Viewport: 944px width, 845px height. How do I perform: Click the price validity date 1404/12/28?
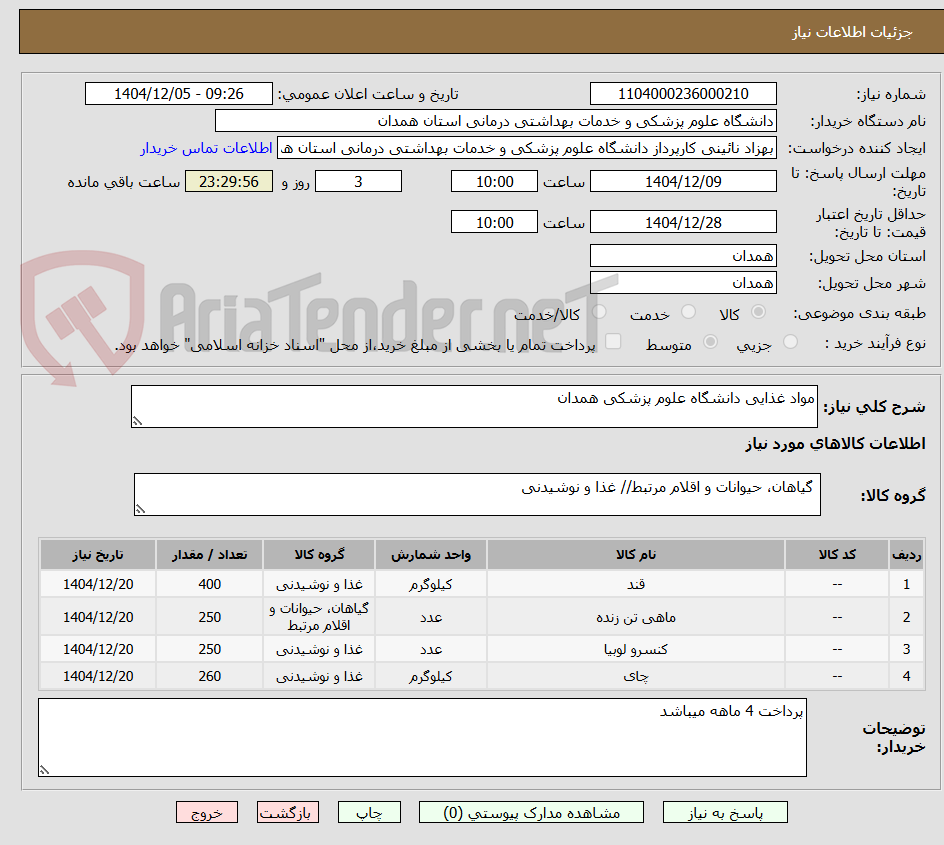[683, 222]
